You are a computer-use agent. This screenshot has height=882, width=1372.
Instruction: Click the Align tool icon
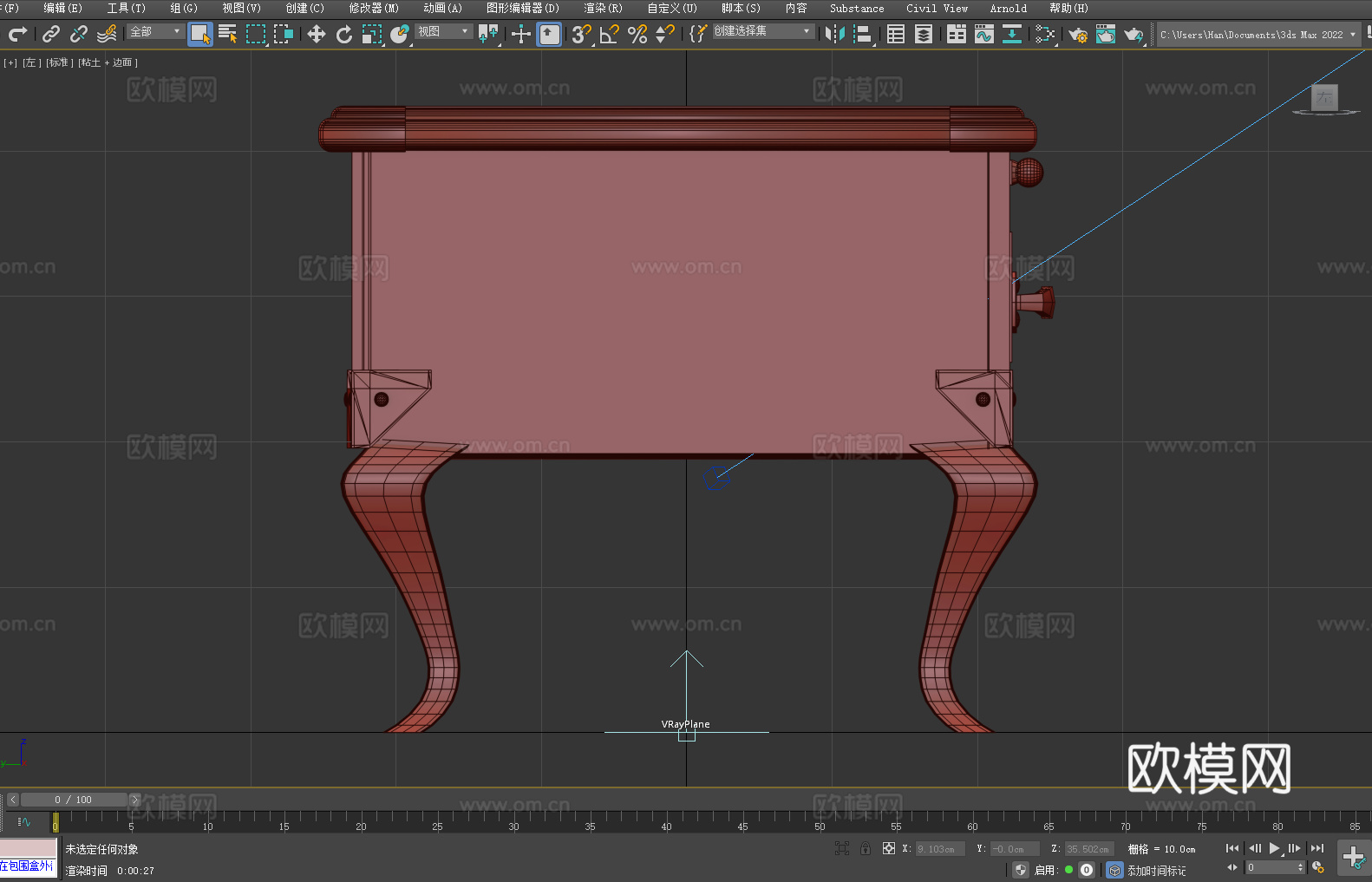click(863, 34)
